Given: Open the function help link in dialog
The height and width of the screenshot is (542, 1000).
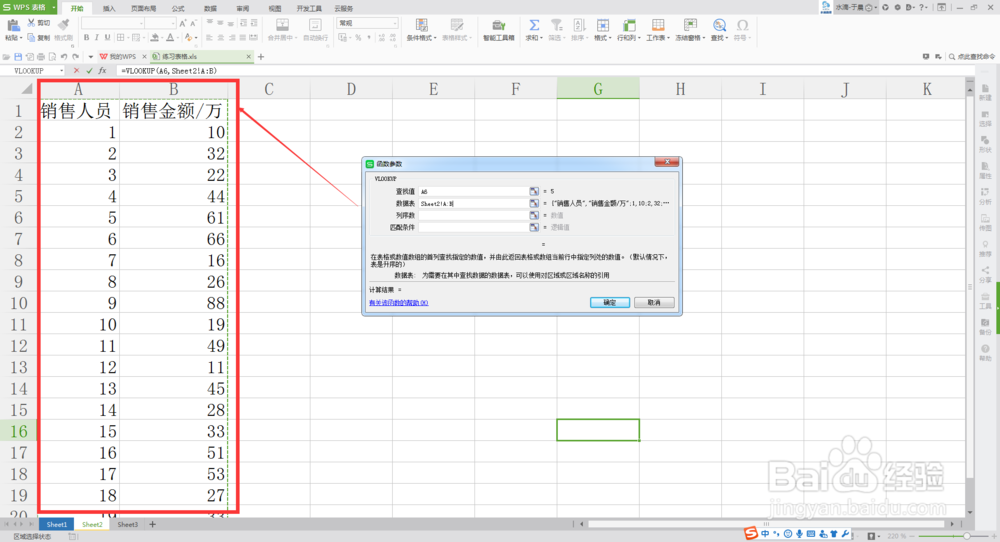Looking at the screenshot, I should [399, 303].
